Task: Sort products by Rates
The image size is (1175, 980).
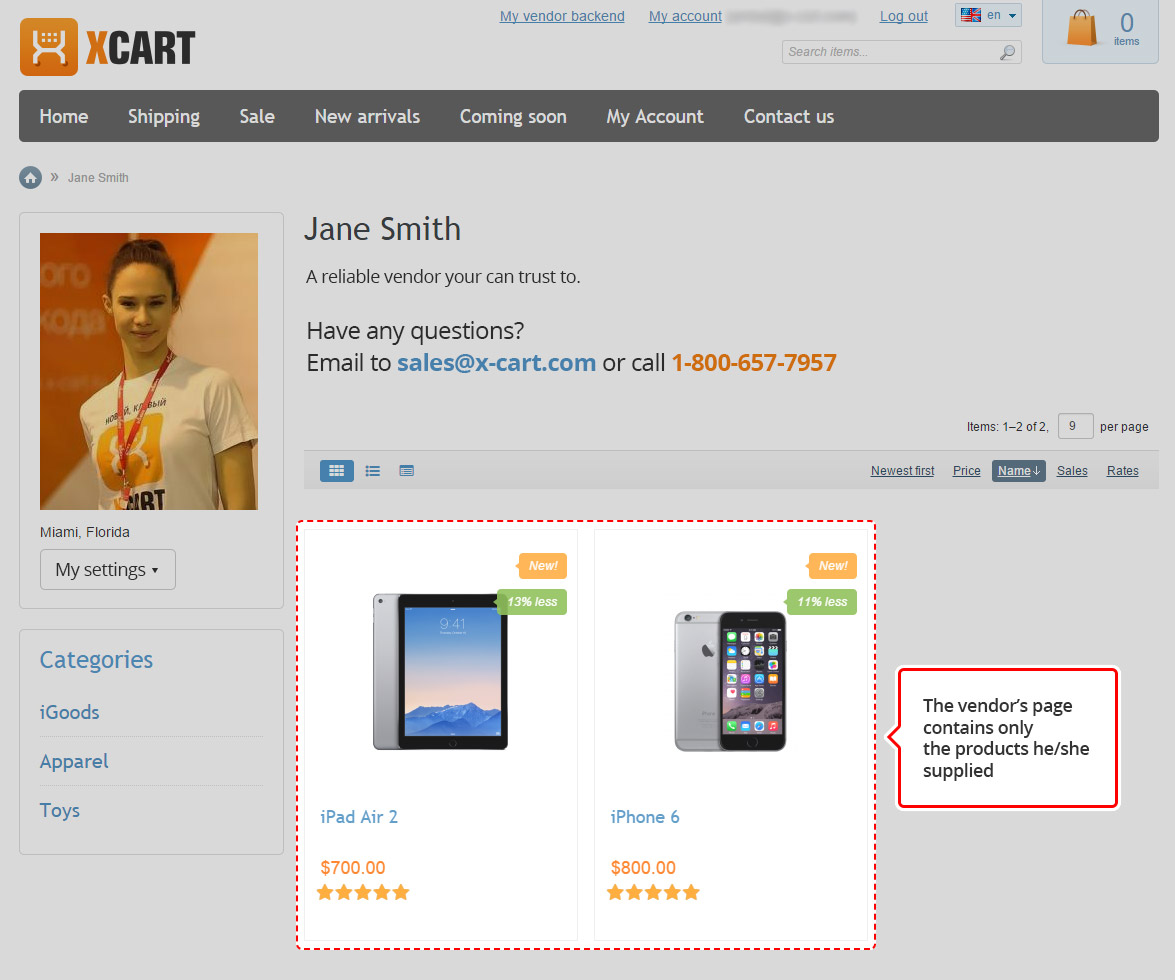Action: (x=1122, y=471)
